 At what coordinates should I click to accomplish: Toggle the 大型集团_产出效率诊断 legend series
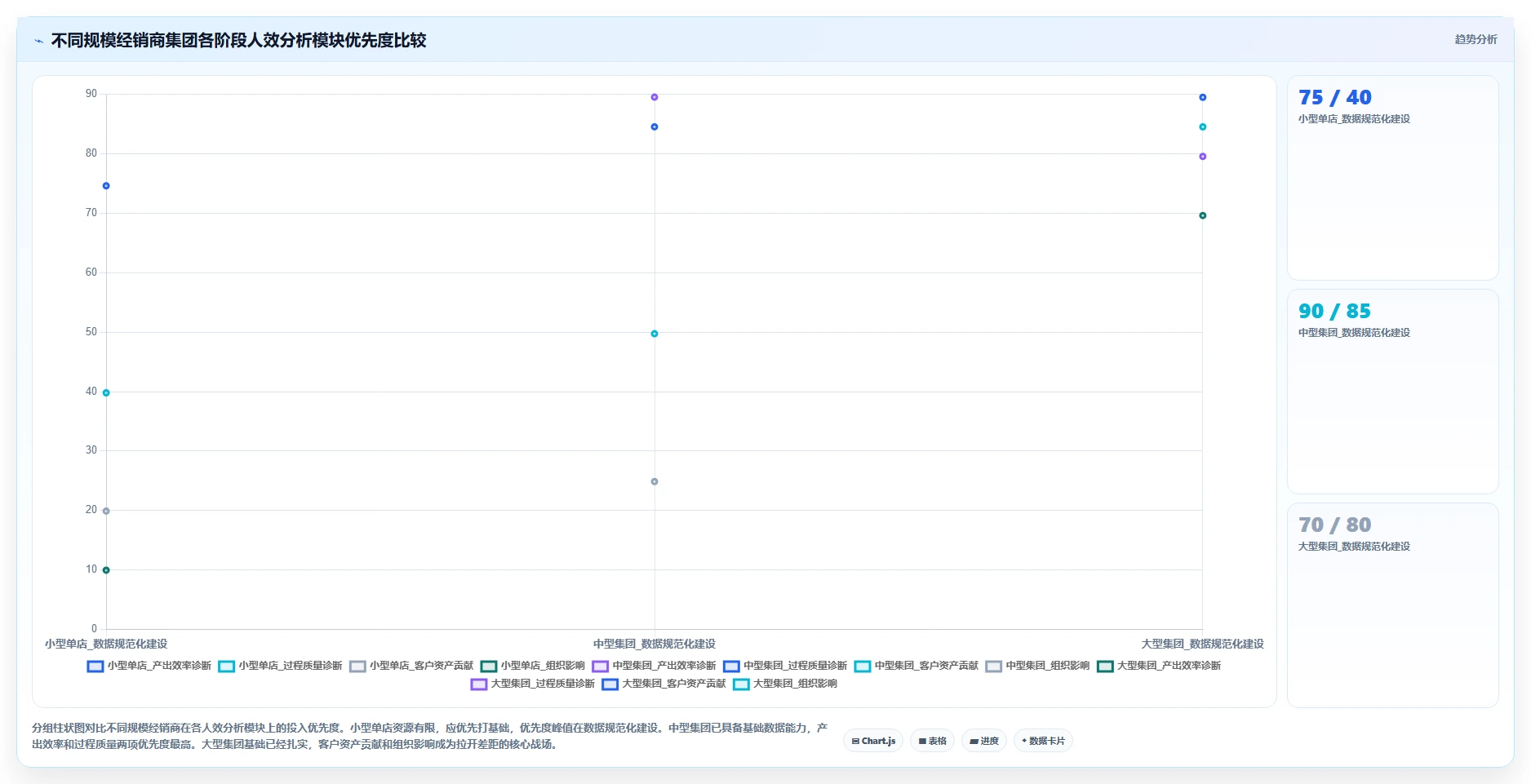pos(1159,666)
